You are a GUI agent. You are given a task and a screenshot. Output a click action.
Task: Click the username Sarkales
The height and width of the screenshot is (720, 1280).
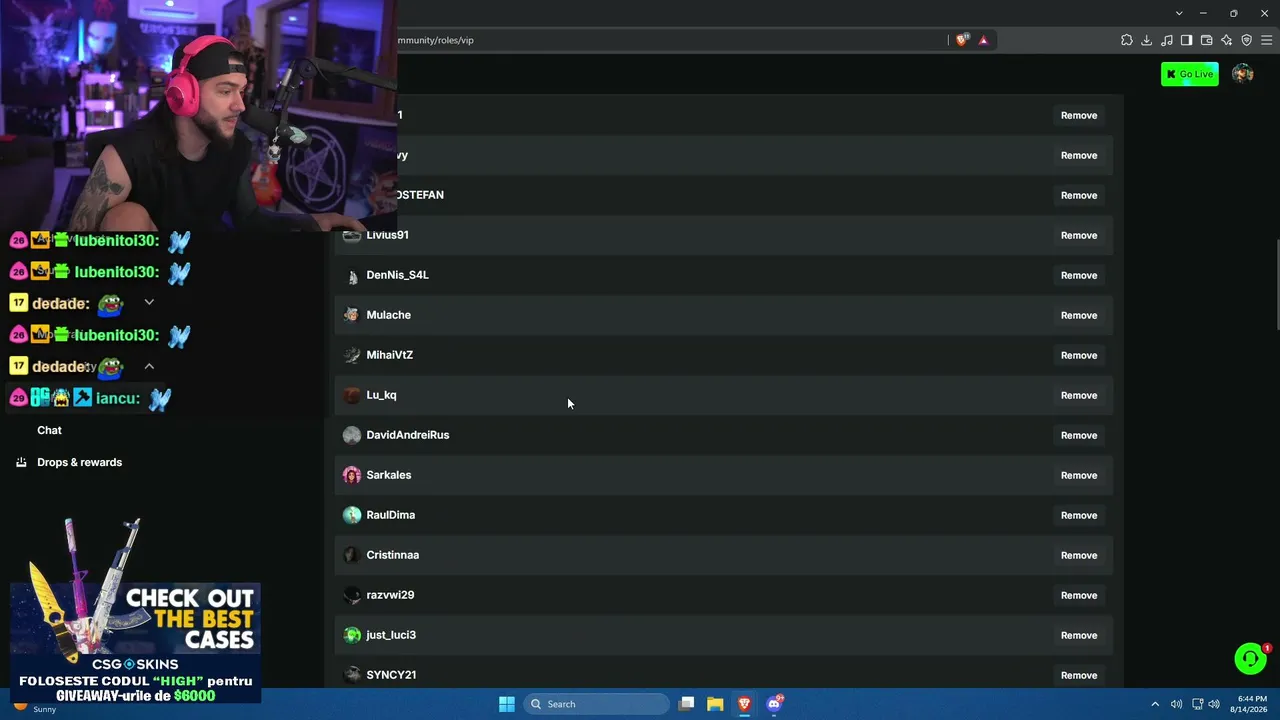click(x=389, y=475)
